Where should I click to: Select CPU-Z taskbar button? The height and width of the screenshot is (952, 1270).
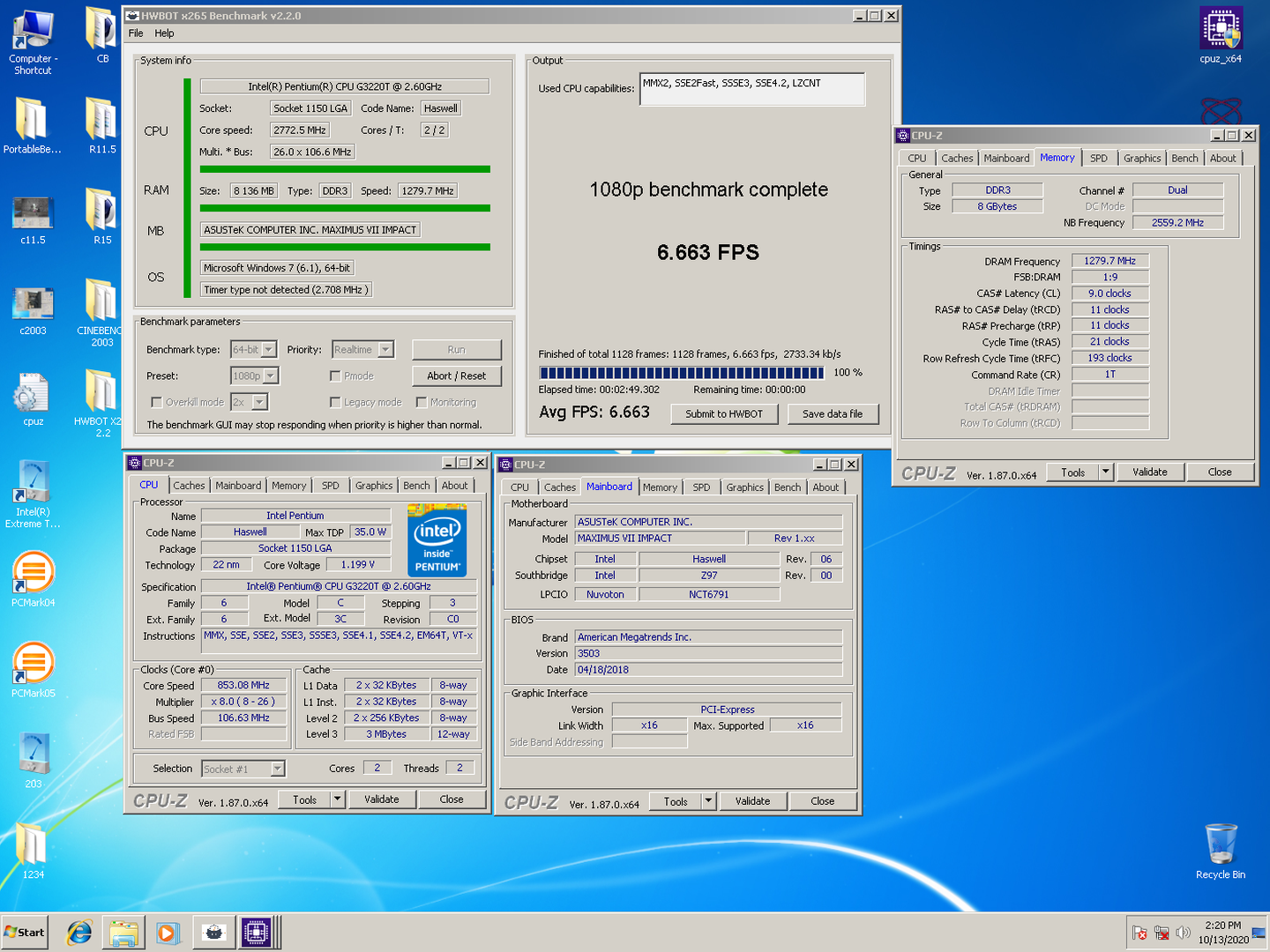click(x=258, y=933)
